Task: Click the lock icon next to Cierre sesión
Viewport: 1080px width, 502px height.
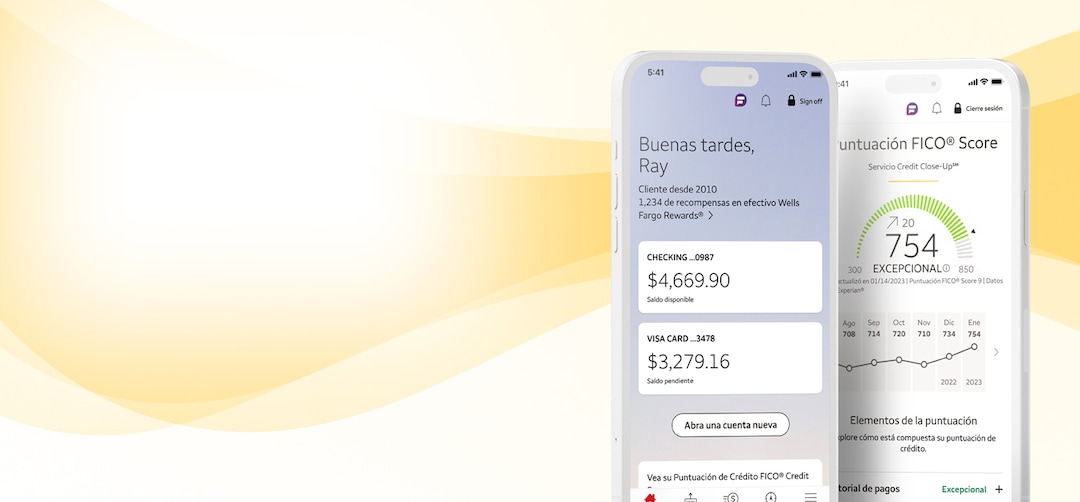Action: point(957,108)
